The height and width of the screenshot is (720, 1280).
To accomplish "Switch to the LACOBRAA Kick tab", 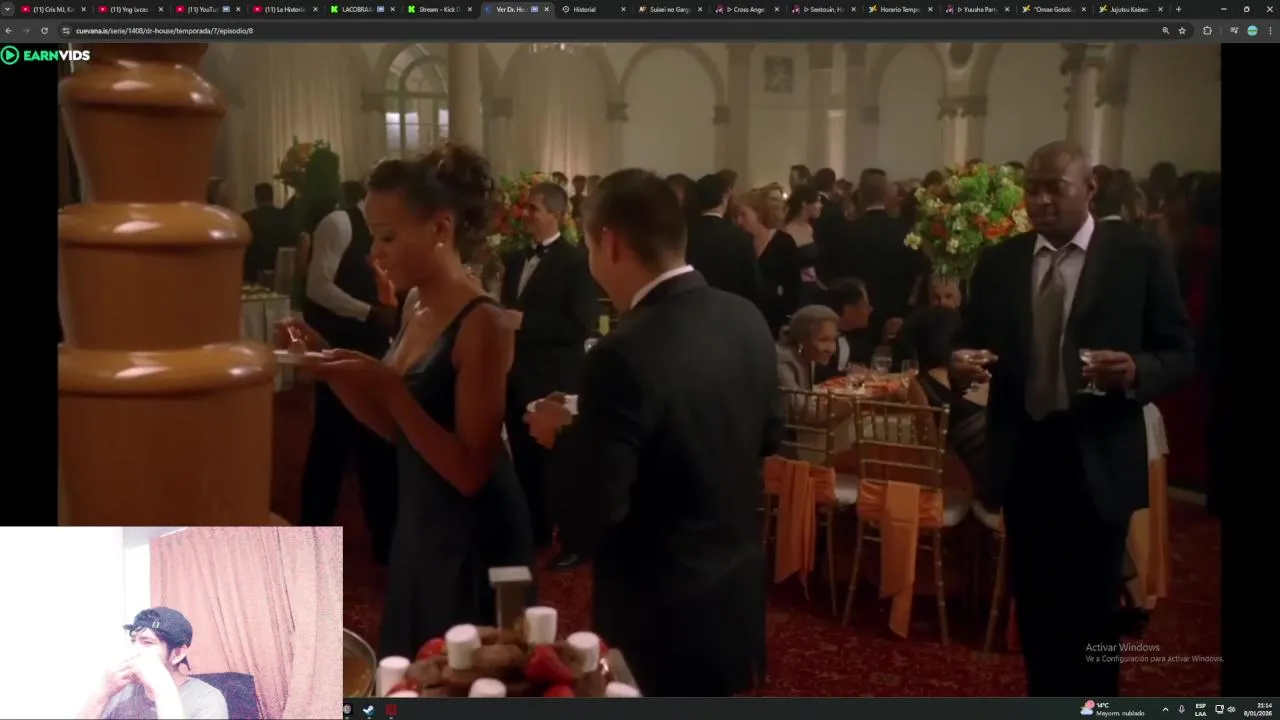I will click(x=363, y=9).
